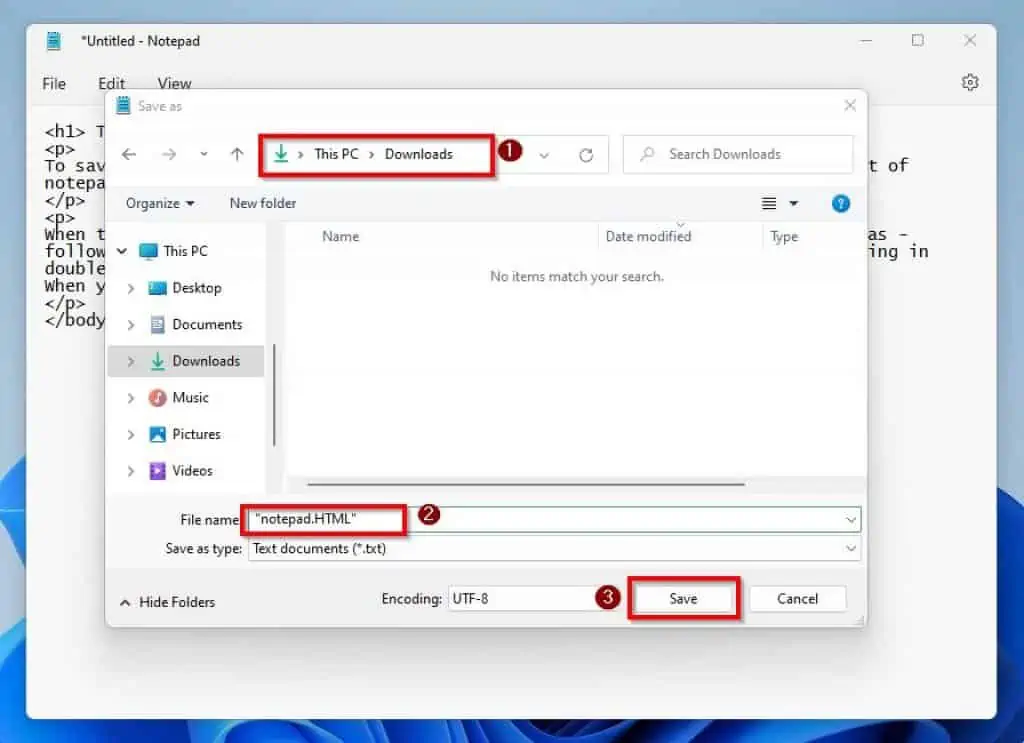Click the Pictures folder icon in tree
The height and width of the screenshot is (743, 1024).
pos(157,434)
